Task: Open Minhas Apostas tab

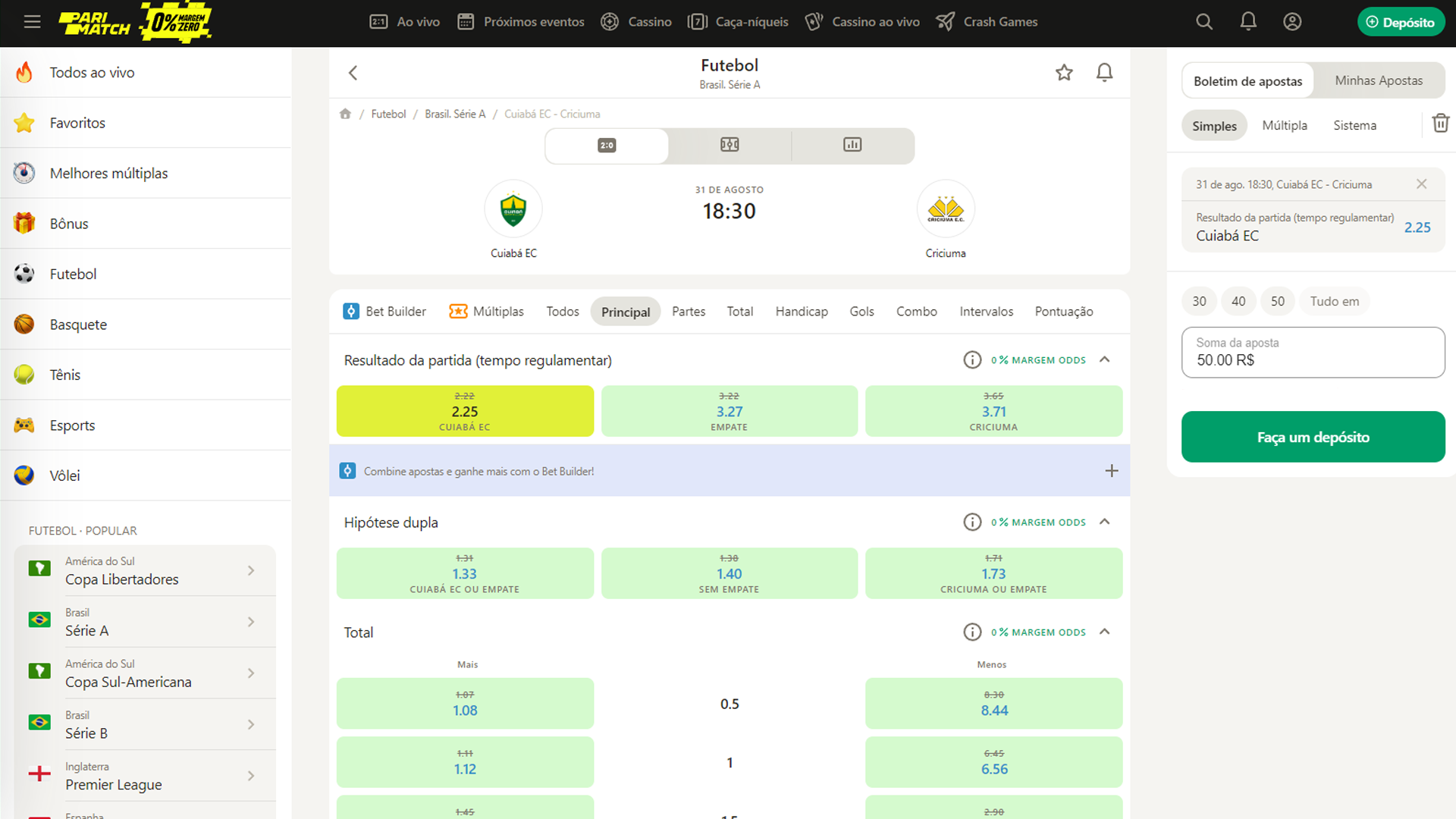Action: pos(1379,80)
